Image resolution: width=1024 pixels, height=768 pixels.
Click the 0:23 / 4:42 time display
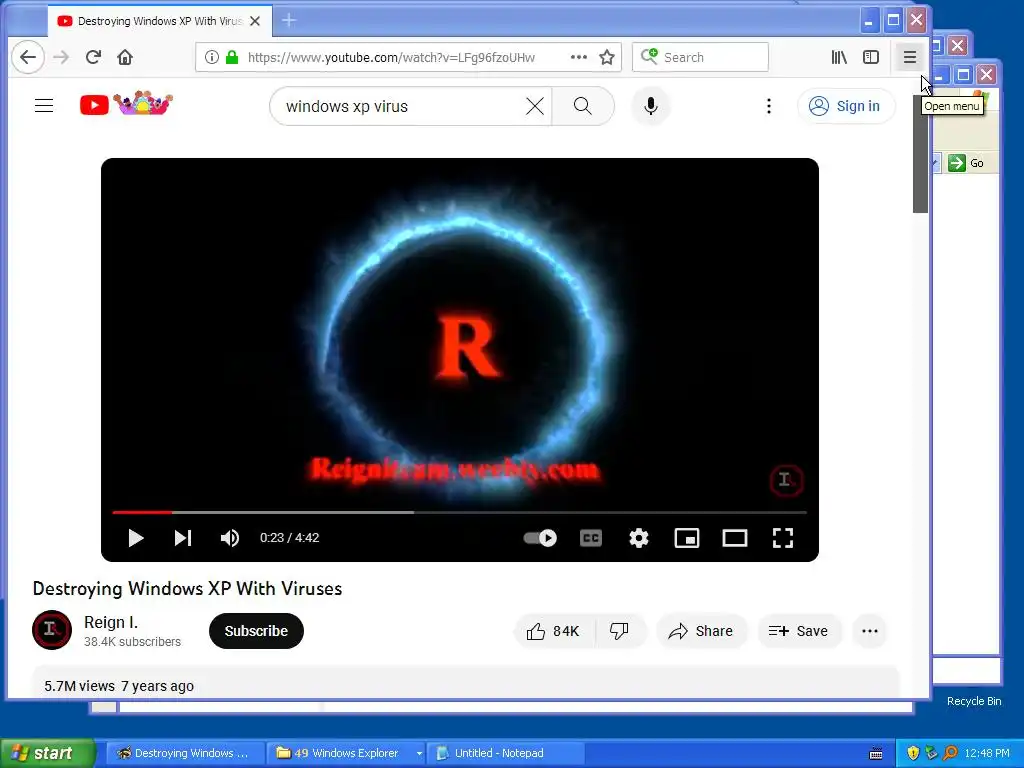tap(289, 538)
